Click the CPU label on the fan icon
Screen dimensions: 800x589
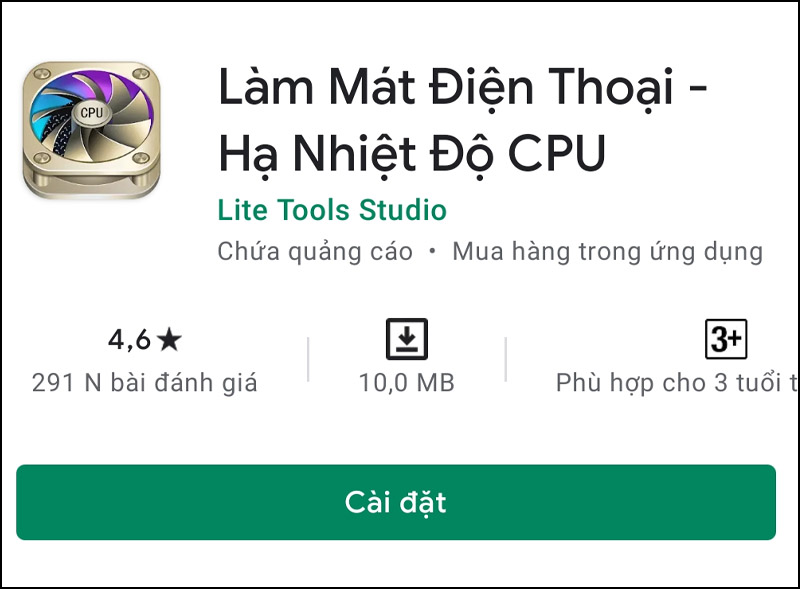pos(92,112)
